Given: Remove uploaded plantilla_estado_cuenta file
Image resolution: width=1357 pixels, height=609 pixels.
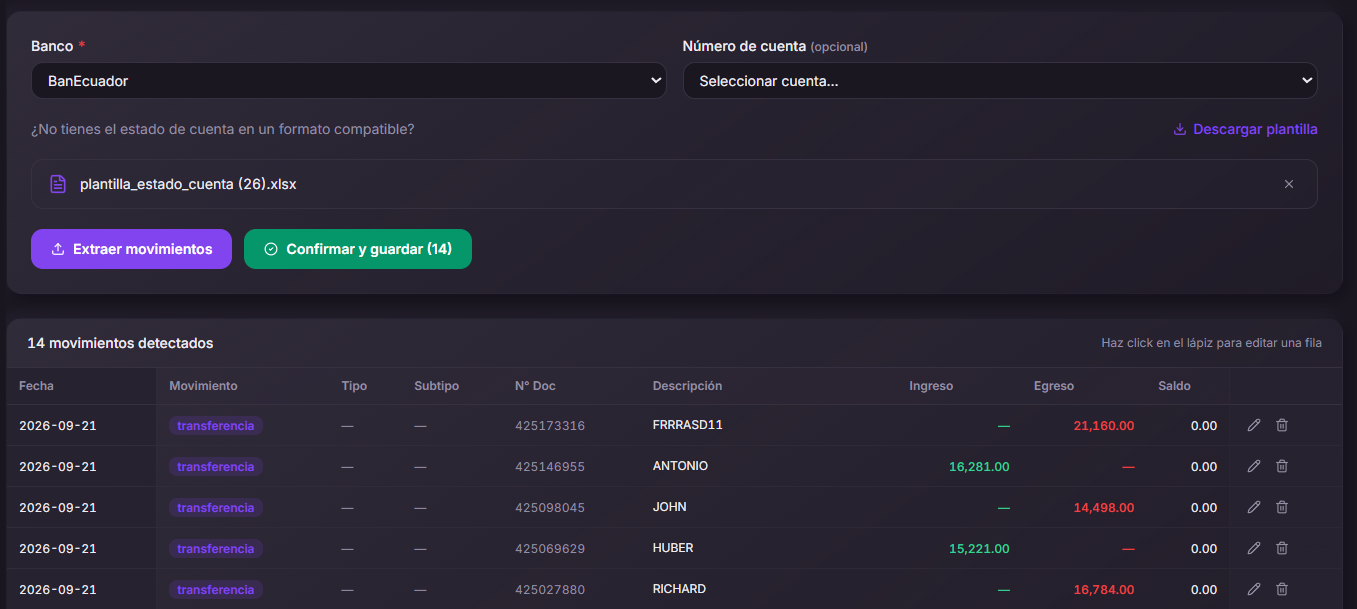Looking at the screenshot, I should [1289, 184].
